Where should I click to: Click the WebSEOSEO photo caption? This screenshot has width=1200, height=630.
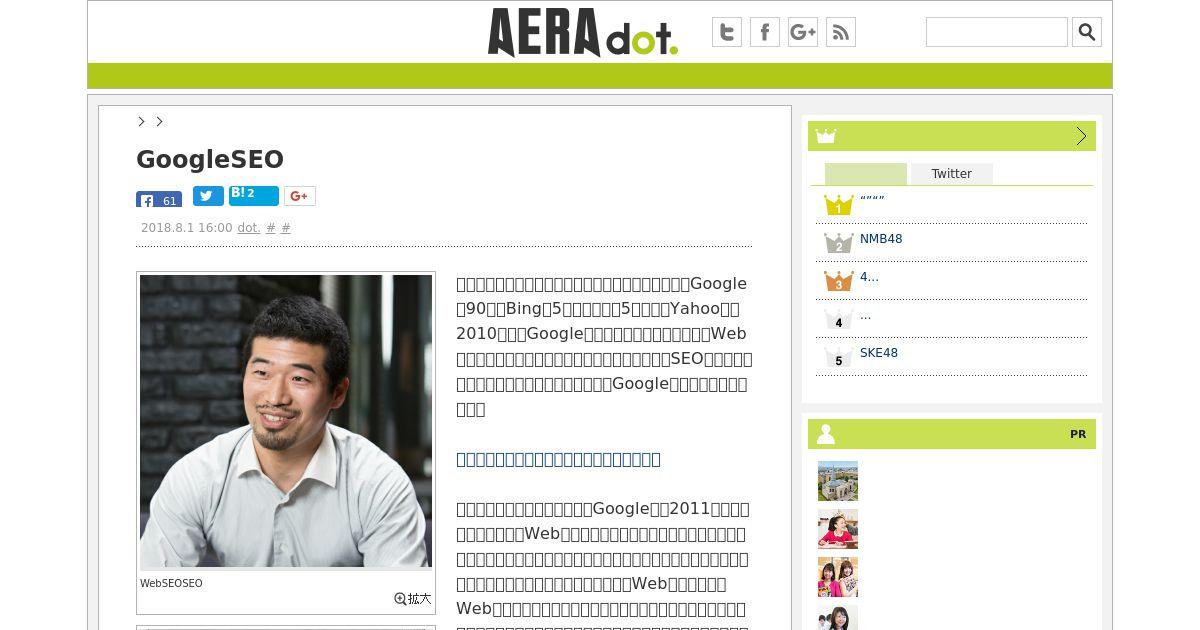(171, 583)
